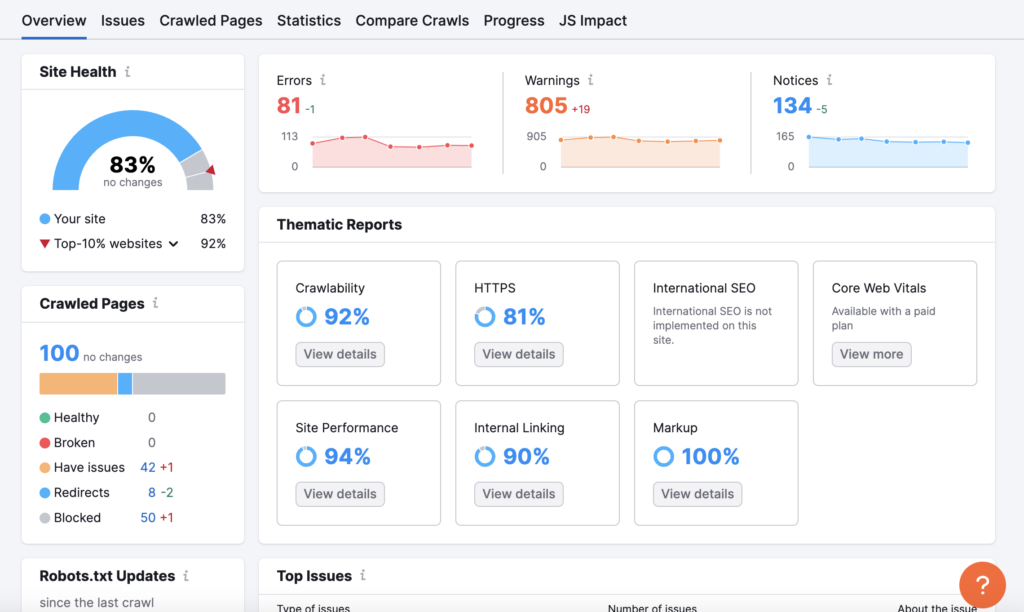
Task: Click the blue segment of crawled pages bar
Action: [125, 383]
